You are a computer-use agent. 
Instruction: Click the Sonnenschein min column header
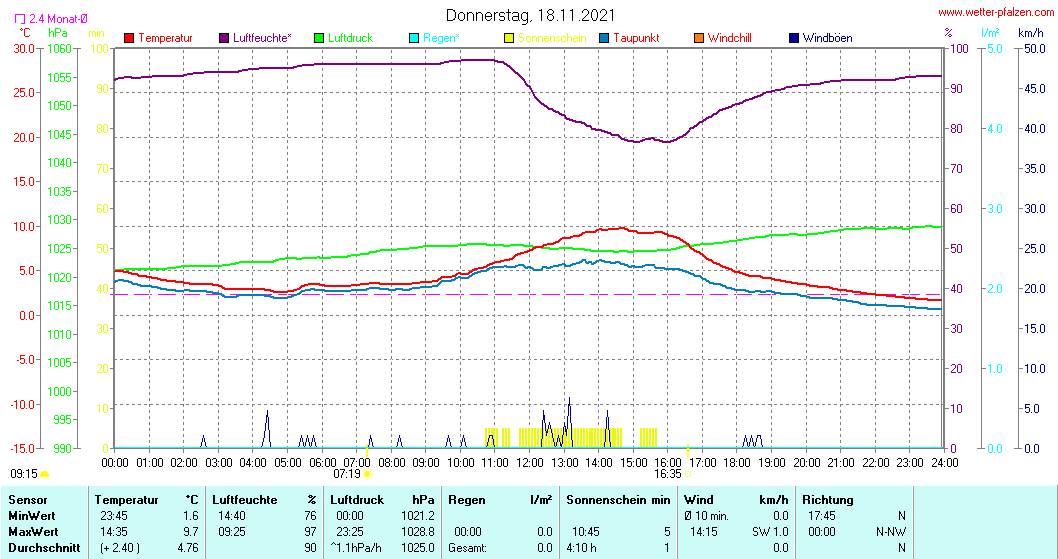[x=618, y=500]
